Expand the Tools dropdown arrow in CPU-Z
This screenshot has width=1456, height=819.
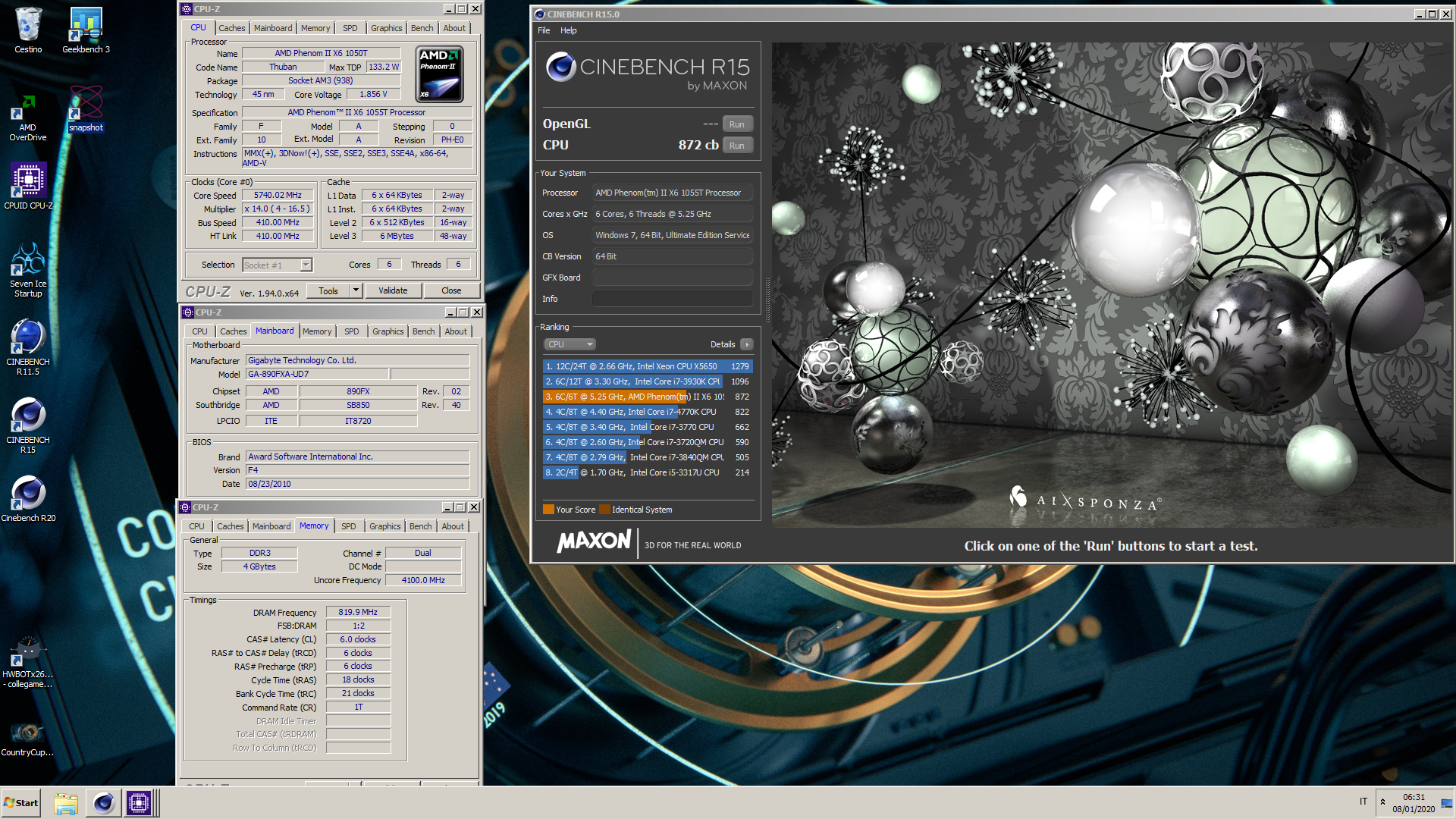356,290
